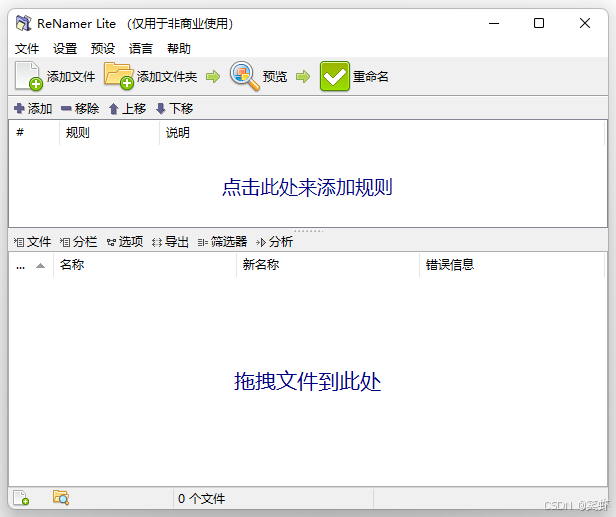Click the Add Folders (添加文件夹) icon
The height and width of the screenshot is (517, 616).
(119, 76)
